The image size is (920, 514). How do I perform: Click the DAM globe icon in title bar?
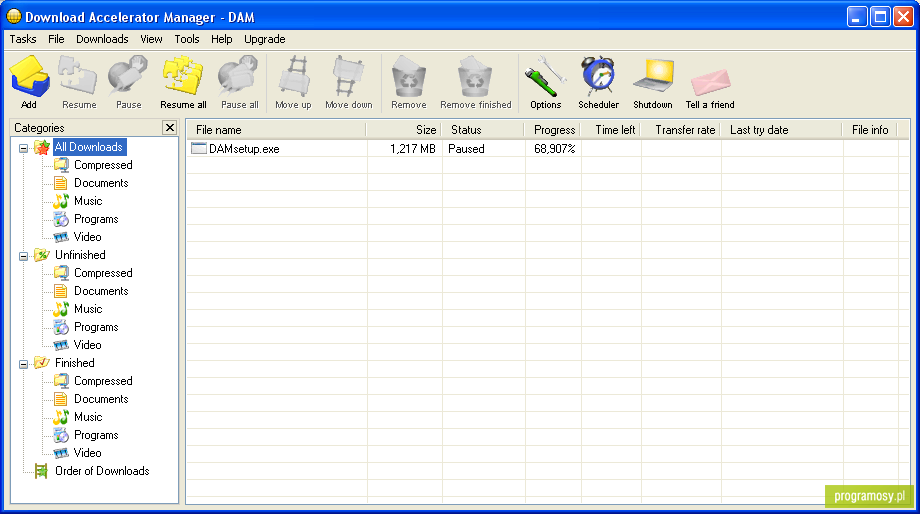[x=13, y=16]
